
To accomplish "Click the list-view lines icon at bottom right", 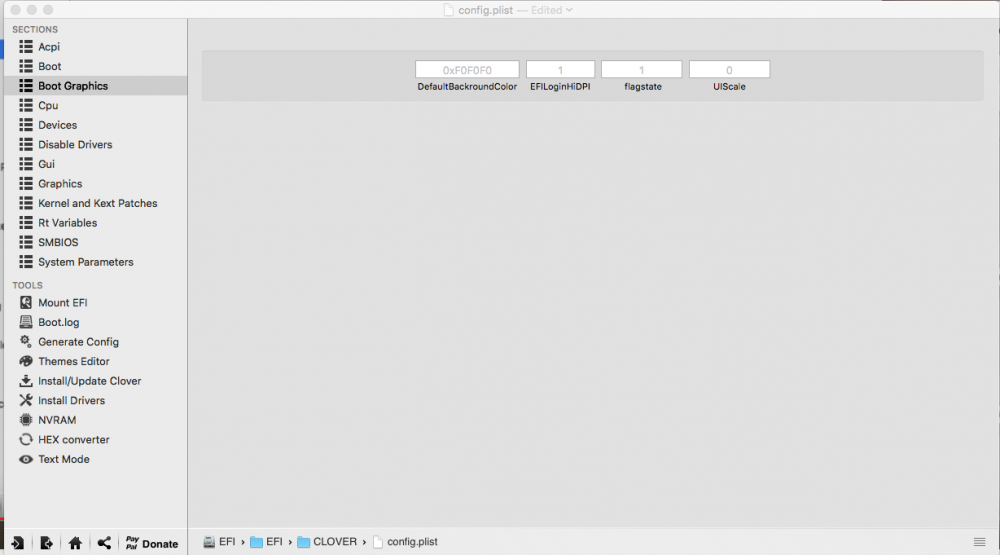I will [x=980, y=542].
